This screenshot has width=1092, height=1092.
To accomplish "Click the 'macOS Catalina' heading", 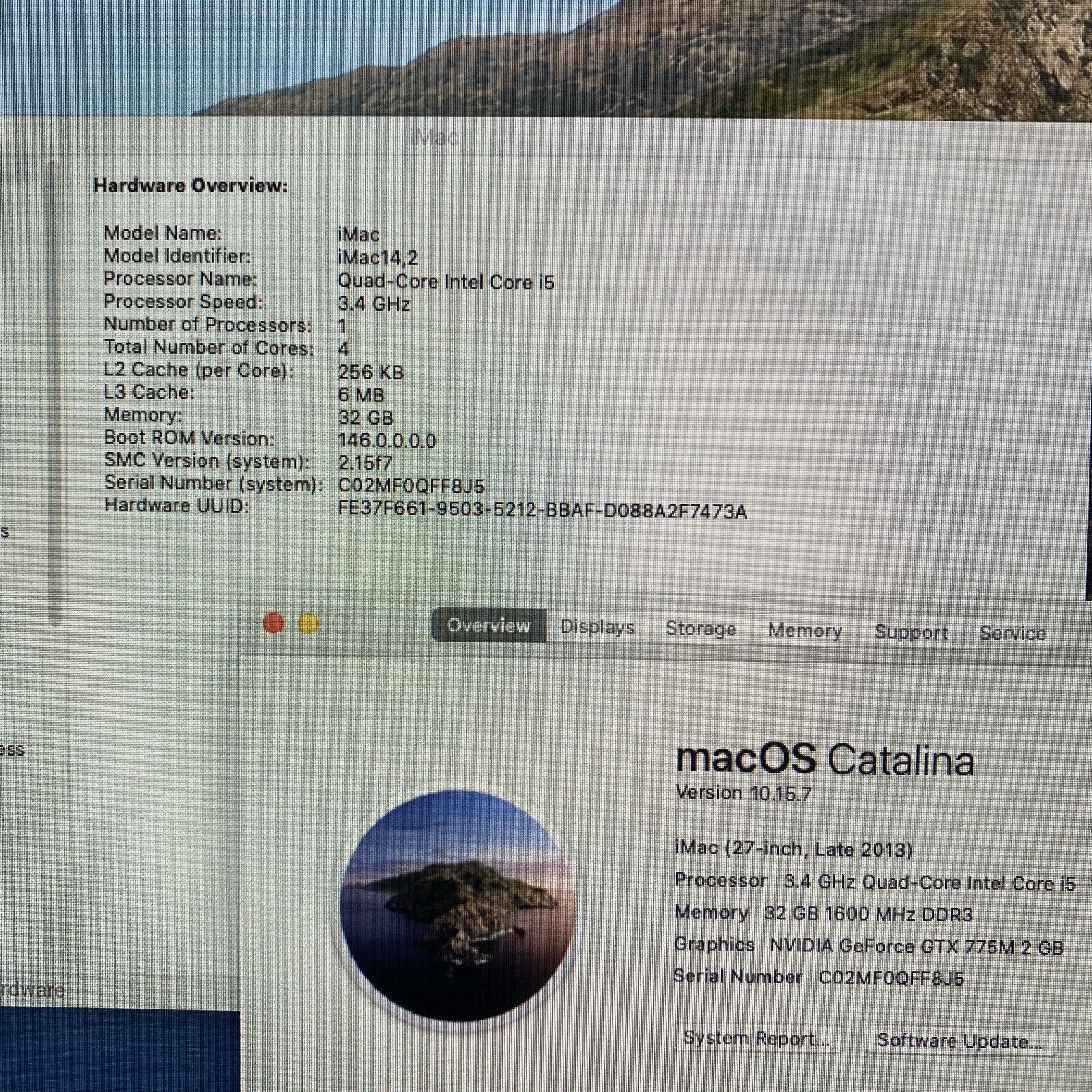I will click(824, 758).
